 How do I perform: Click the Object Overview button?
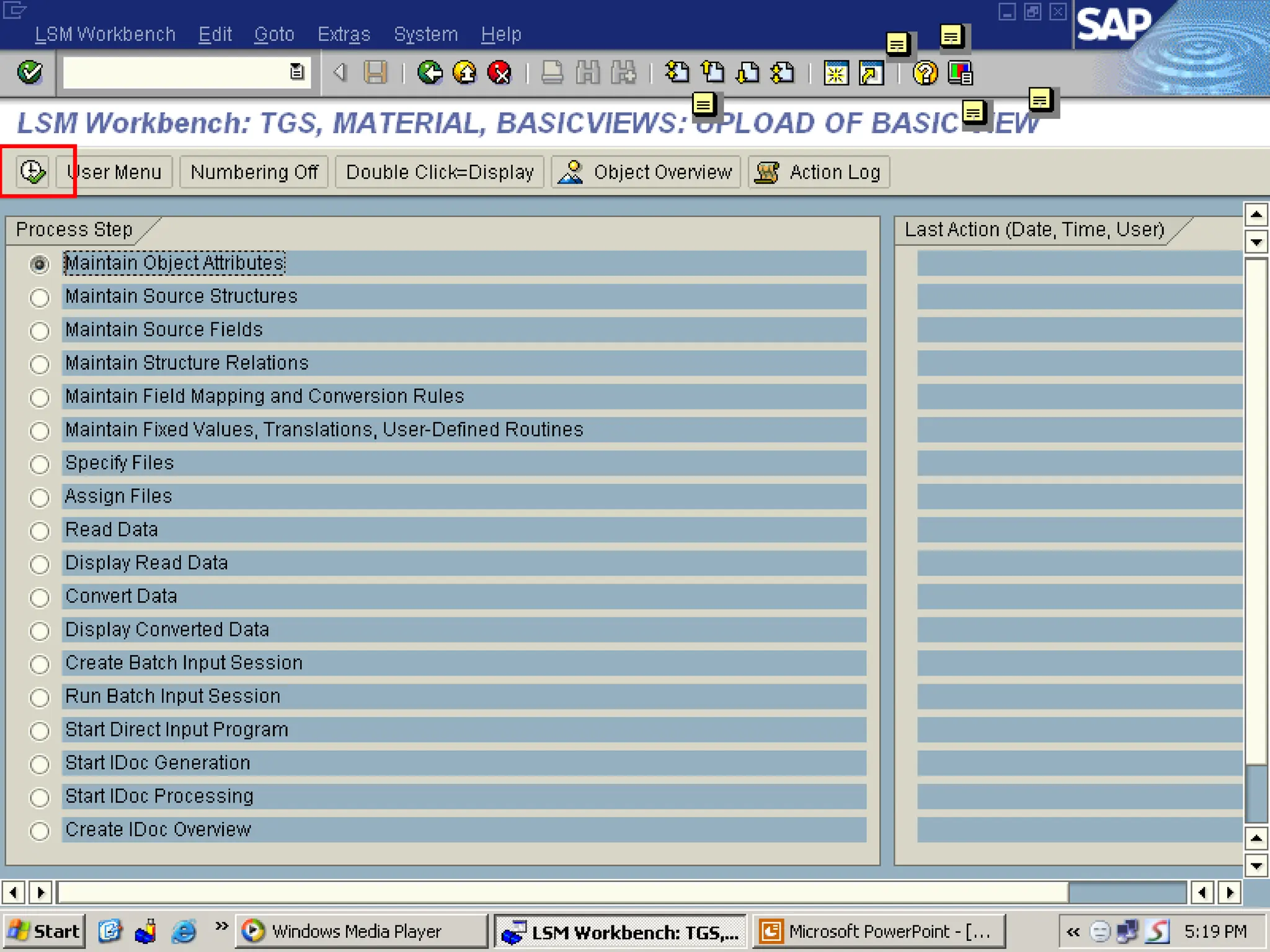coord(646,172)
